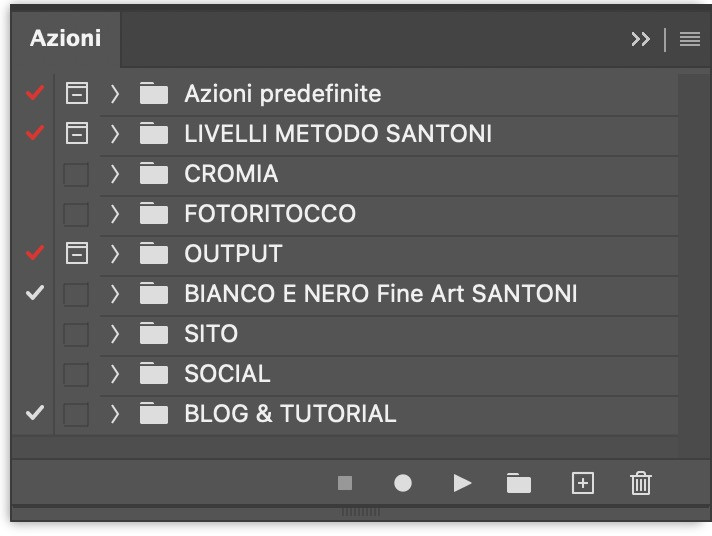This screenshot has width=712, height=536.
Task: Create a new action set folder icon
Action: pos(518,484)
